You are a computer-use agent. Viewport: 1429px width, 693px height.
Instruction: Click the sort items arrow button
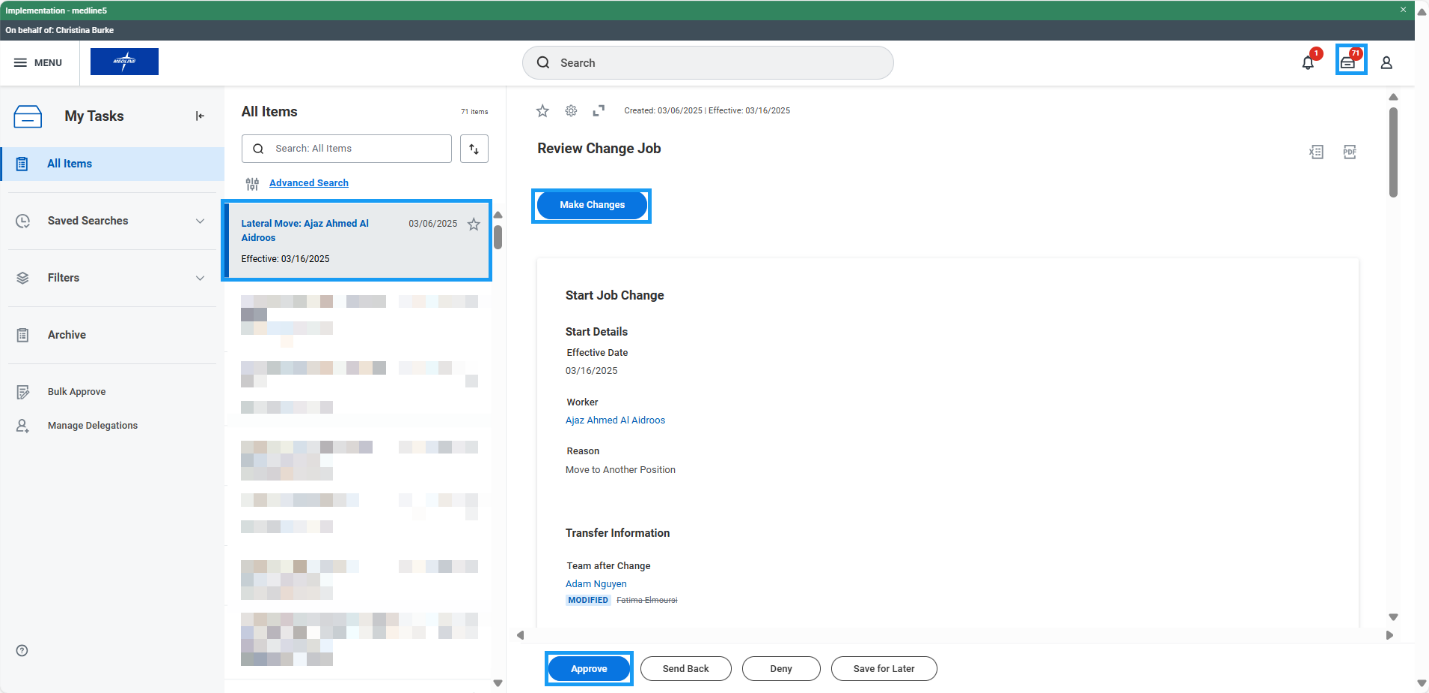click(474, 149)
